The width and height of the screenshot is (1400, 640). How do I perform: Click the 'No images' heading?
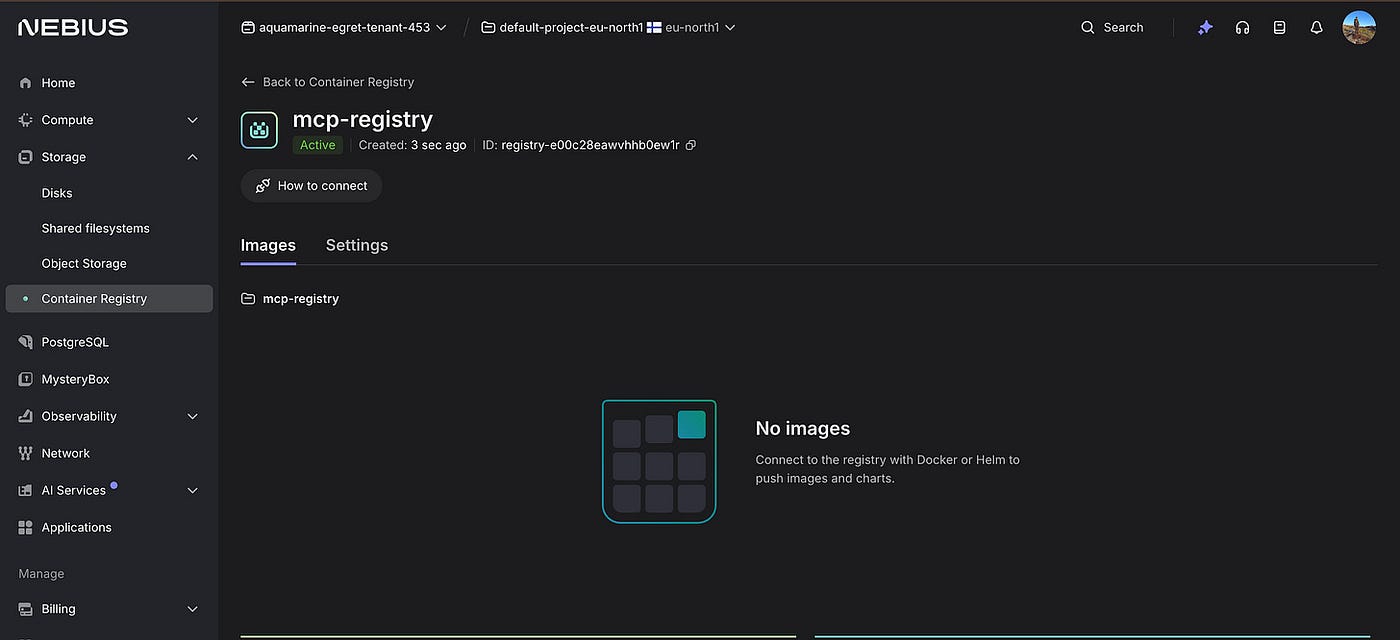(803, 428)
